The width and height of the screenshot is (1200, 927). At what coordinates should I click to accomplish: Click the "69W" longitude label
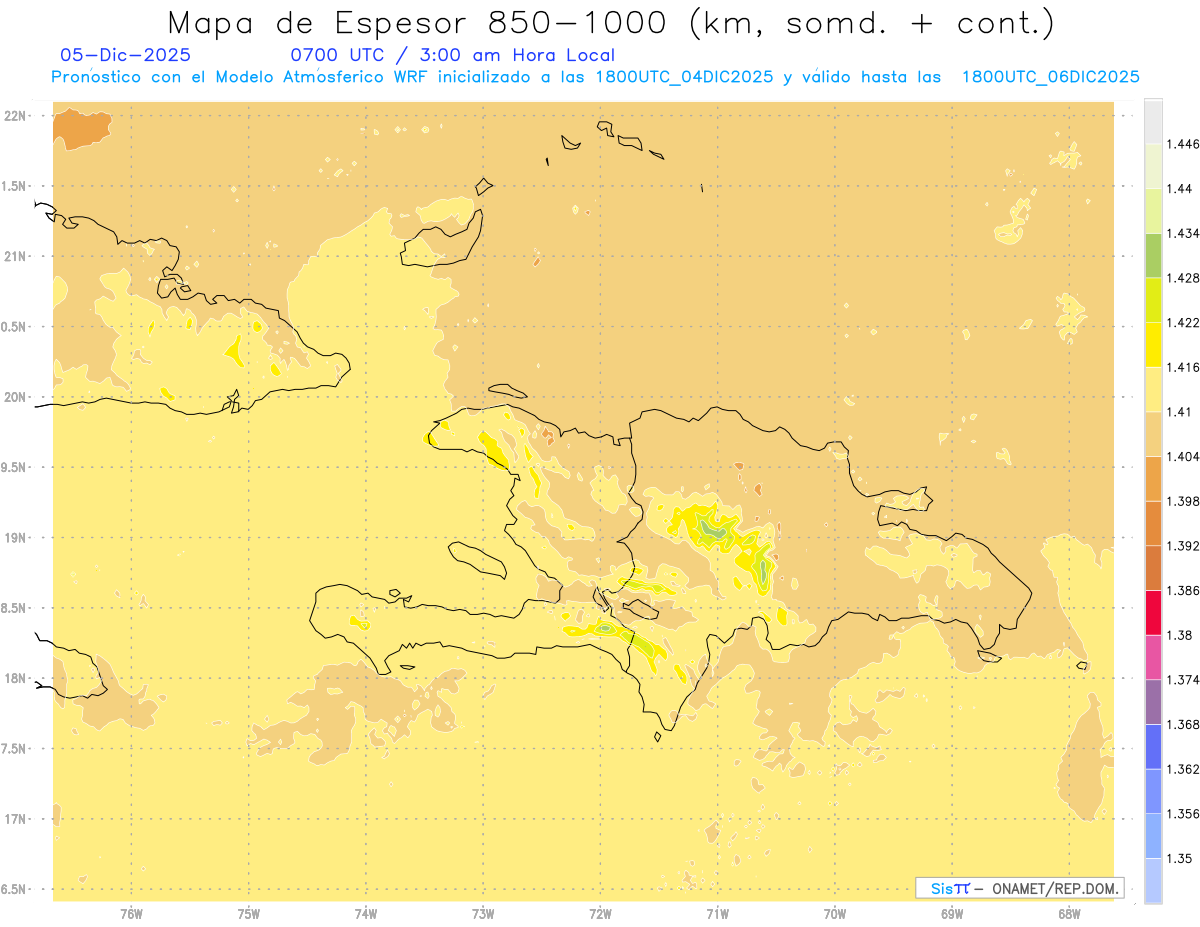pos(952,912)
